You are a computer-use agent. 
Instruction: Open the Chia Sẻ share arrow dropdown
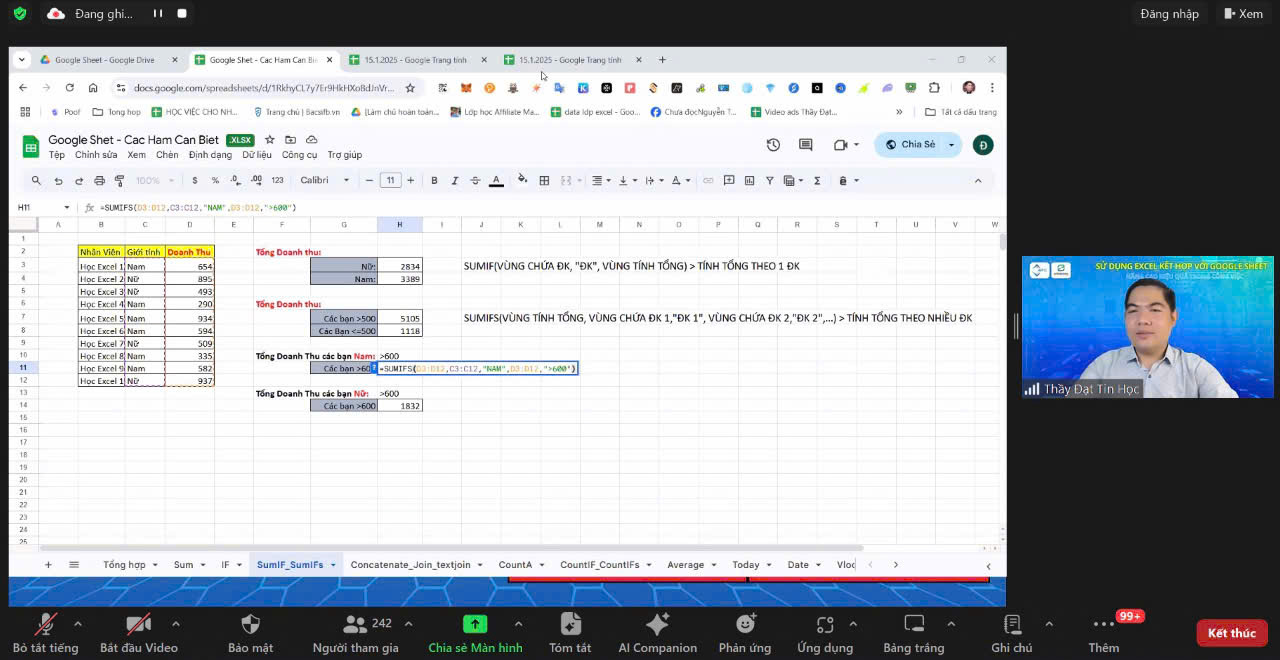pos(951,145)
